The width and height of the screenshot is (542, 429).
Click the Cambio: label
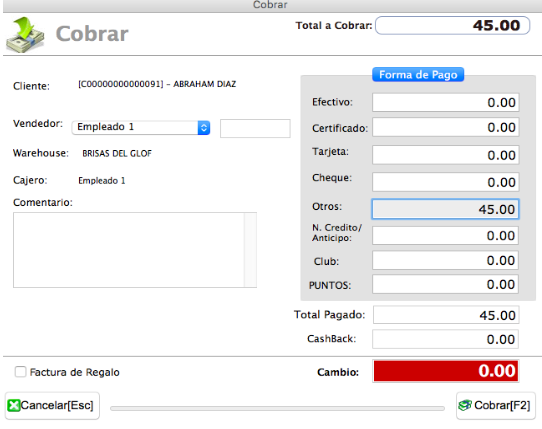coord(338,372)
